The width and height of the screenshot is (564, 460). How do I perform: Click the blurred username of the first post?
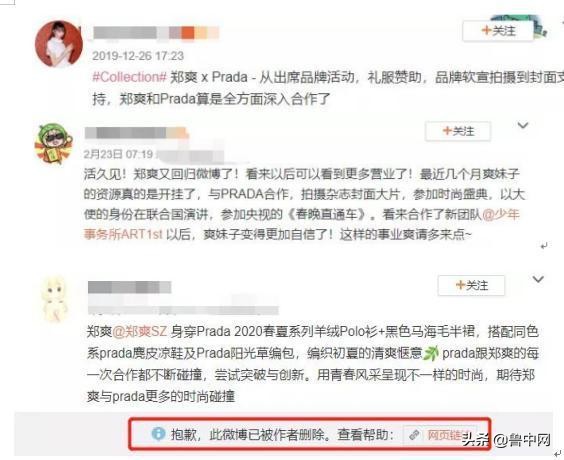coord(156,33)
